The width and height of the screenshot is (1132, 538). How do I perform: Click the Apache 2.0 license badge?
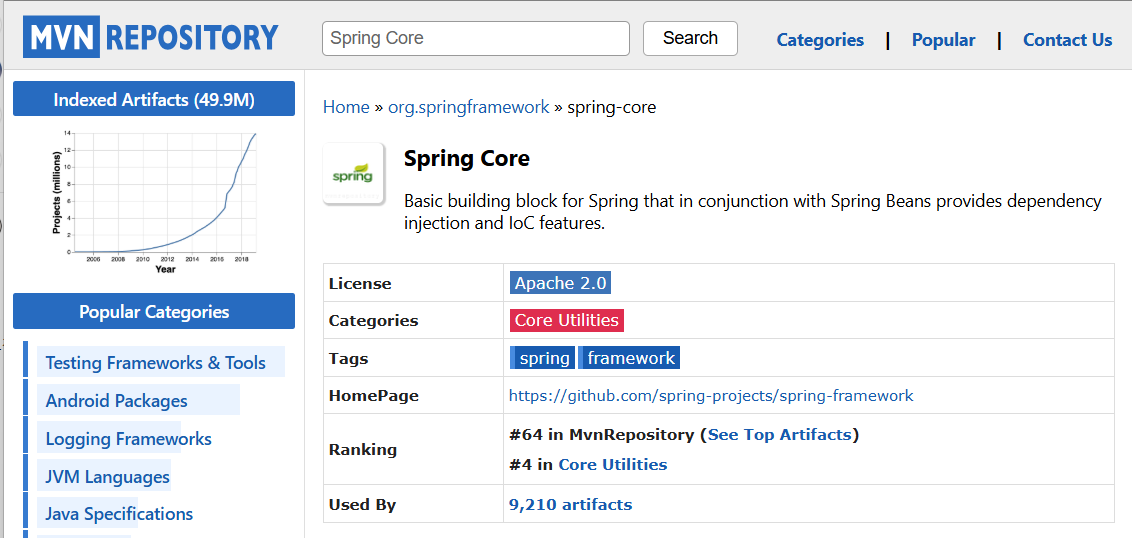[560, 283]
